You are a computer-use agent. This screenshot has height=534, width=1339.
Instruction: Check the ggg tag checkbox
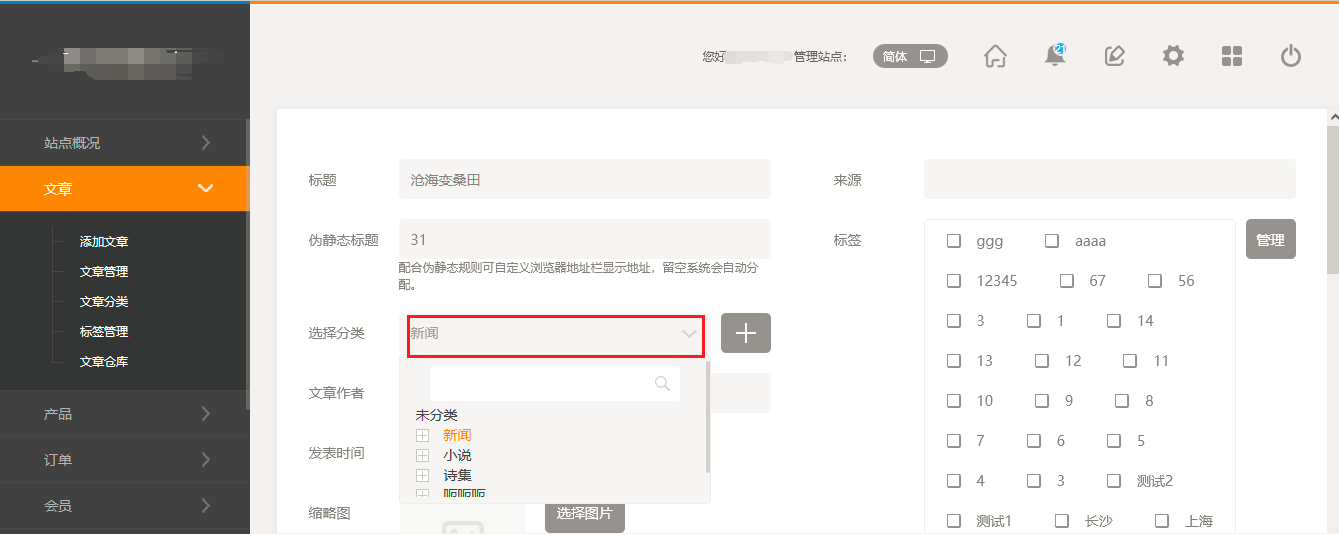coord(954,241)
